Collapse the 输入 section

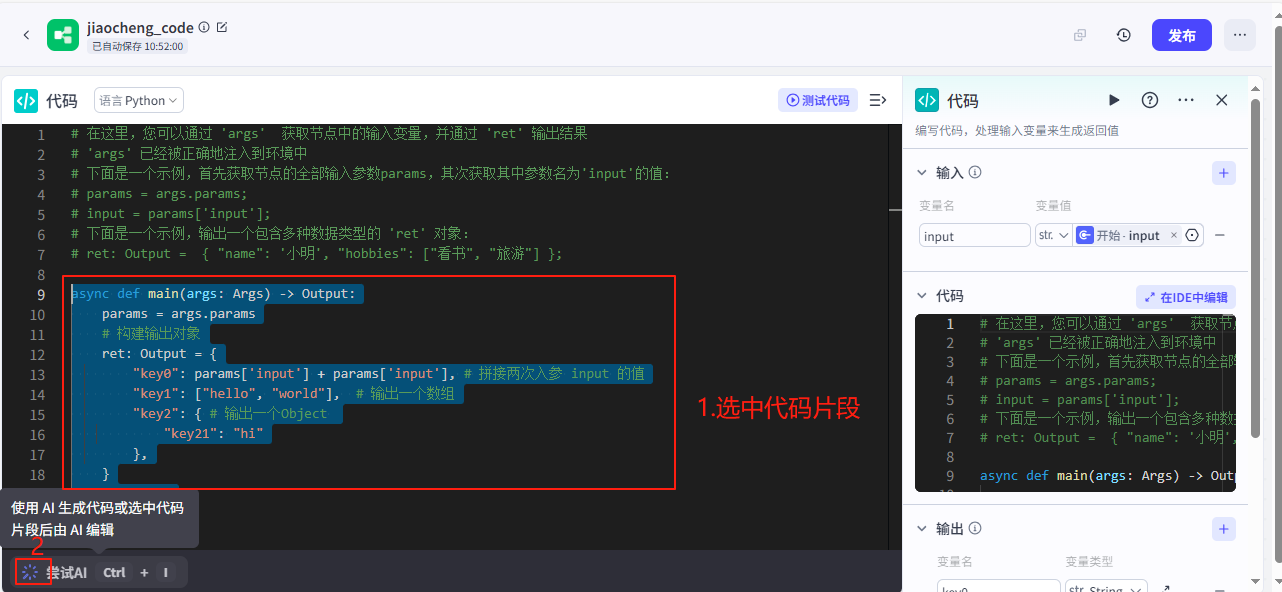(922, 173)
